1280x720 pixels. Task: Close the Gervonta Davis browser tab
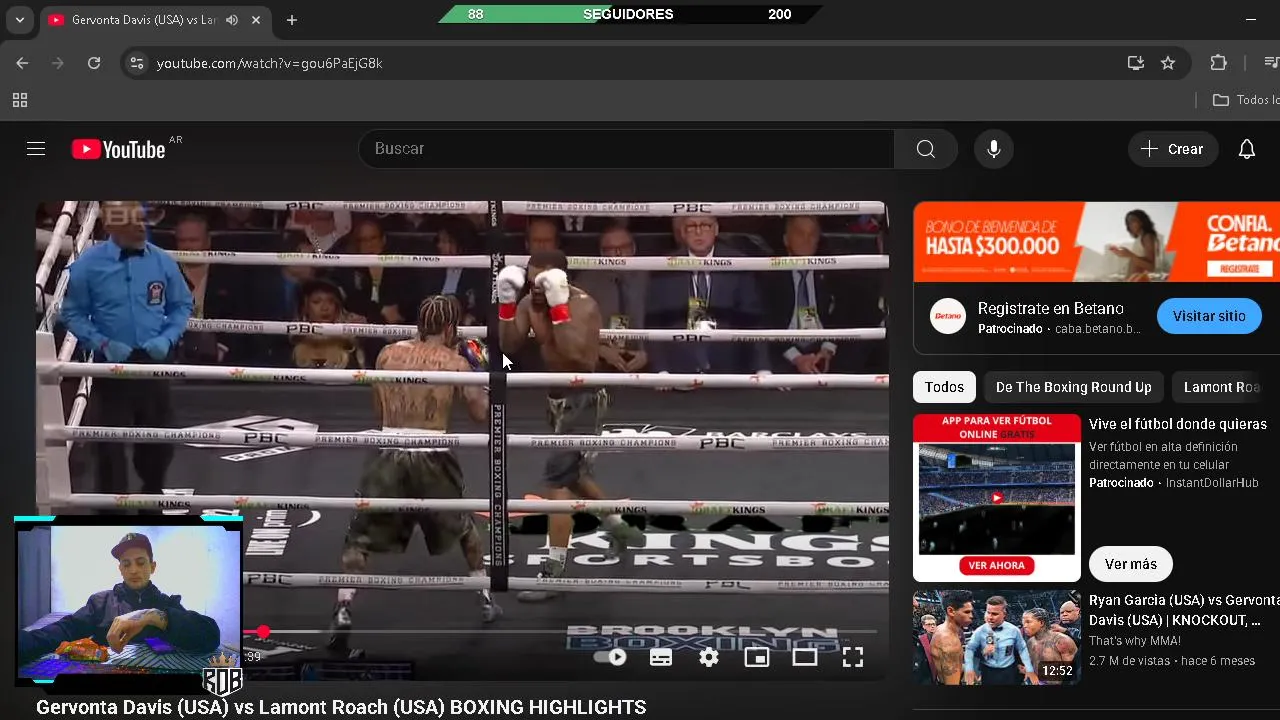(256, 20)
